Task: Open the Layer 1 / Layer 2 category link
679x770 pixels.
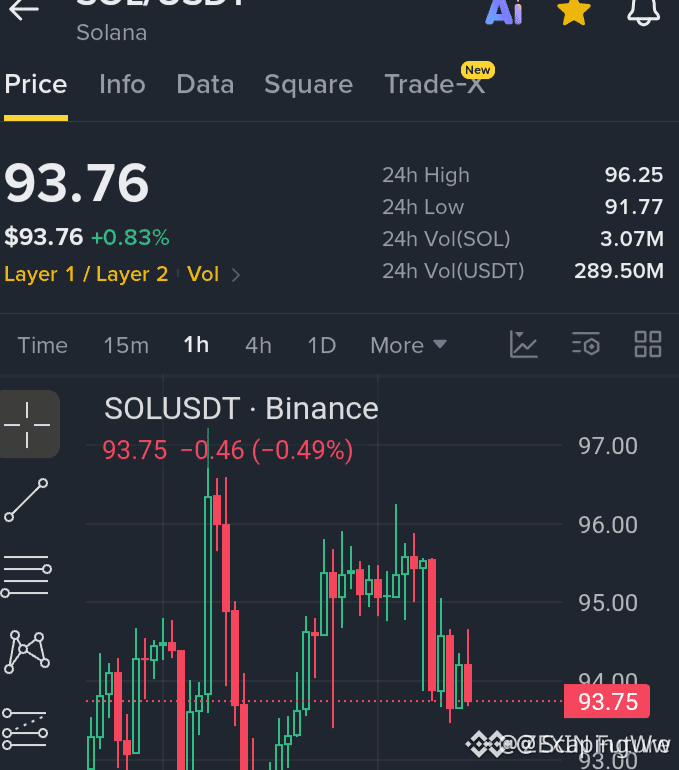Action: [86, 274]
